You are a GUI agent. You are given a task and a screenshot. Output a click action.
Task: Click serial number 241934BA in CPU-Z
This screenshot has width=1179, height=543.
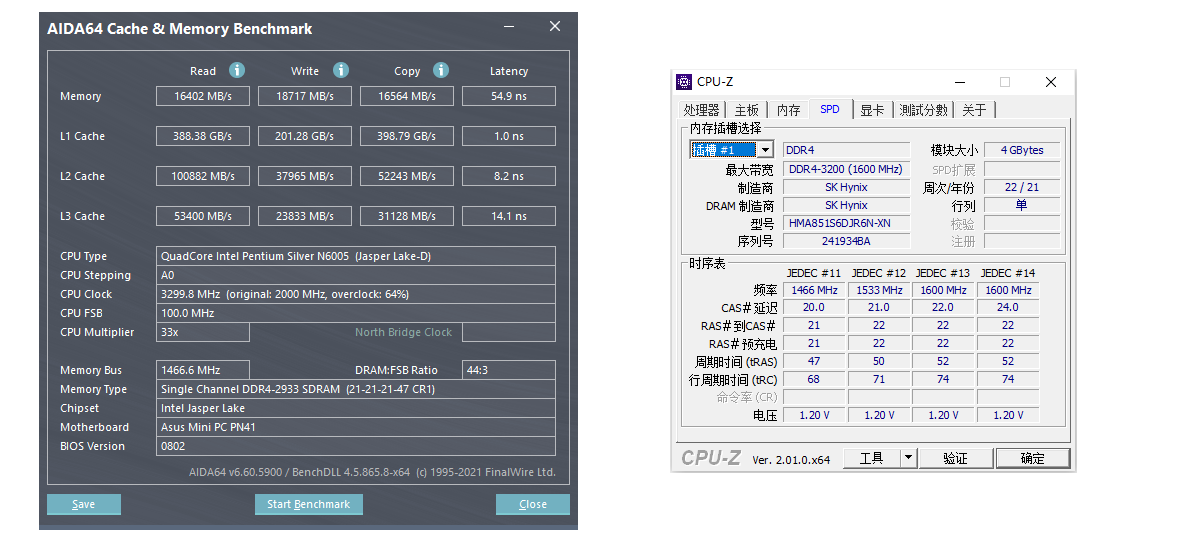847,241
